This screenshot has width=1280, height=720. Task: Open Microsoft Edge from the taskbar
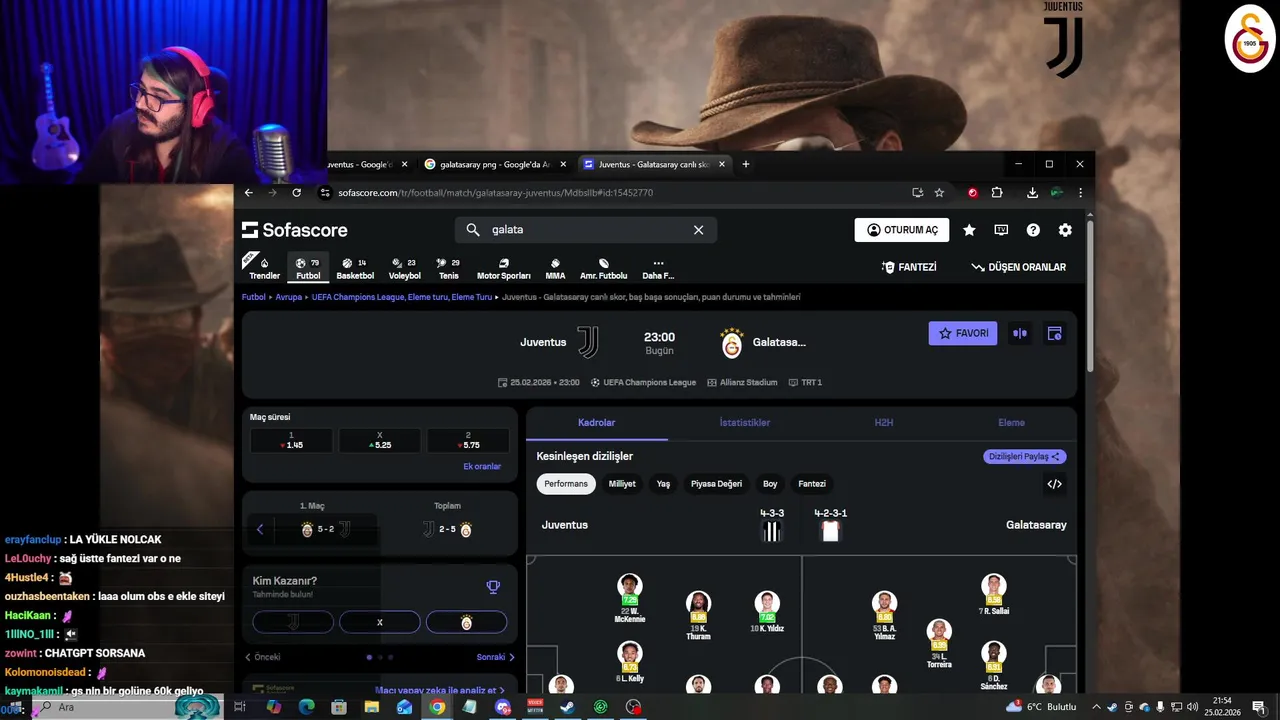pos(307,707)
